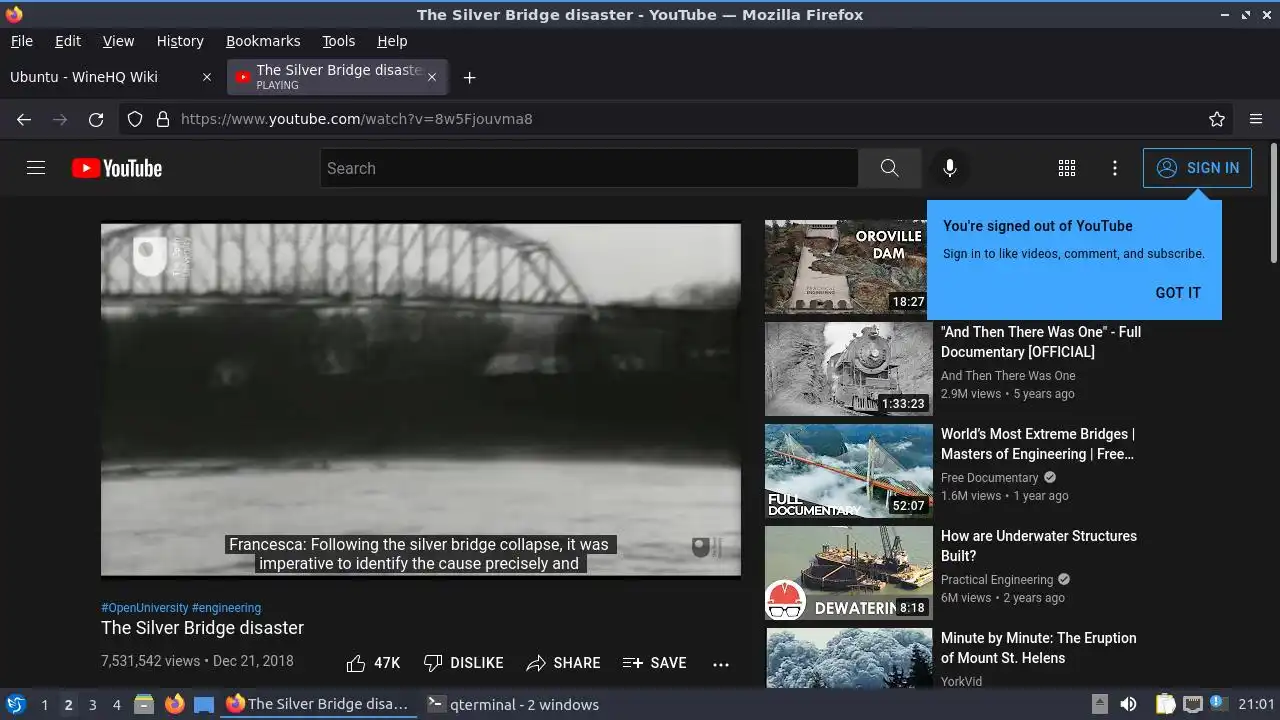Reload the page with the refresh icon
Image resolution: width=1280 pixels, height=720 pixels.
coord(96,119)
